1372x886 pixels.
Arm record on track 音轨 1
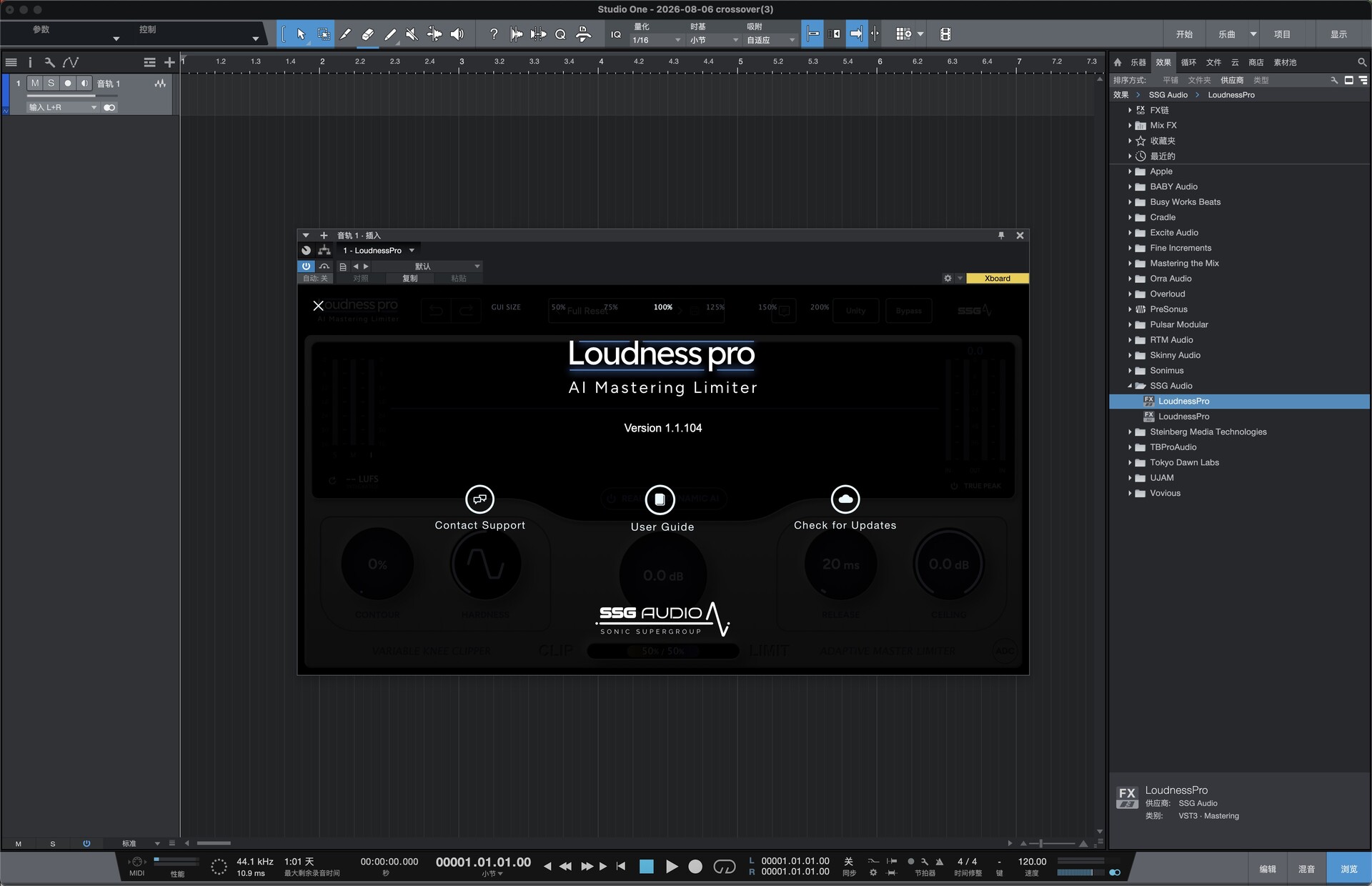point(68,84)
